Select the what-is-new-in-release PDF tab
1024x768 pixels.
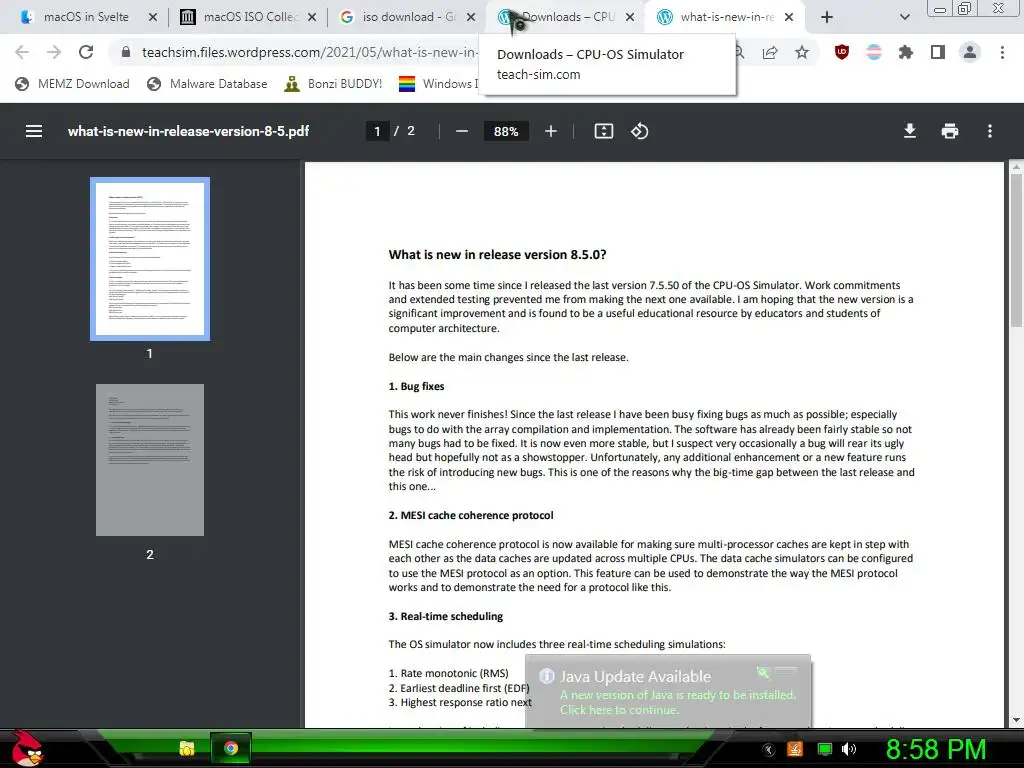725,17
